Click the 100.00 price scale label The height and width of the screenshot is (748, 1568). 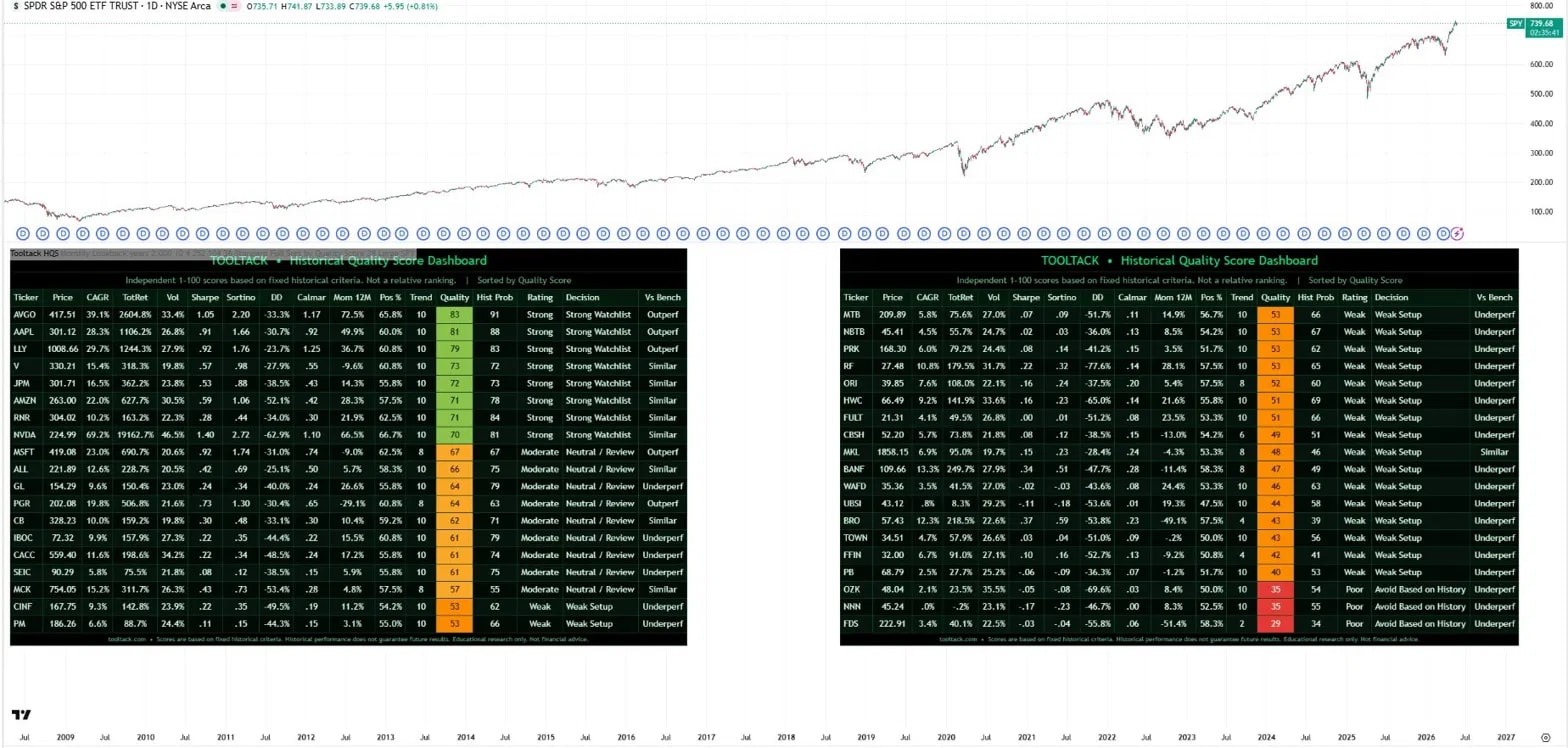click(x=1539, y=212)
